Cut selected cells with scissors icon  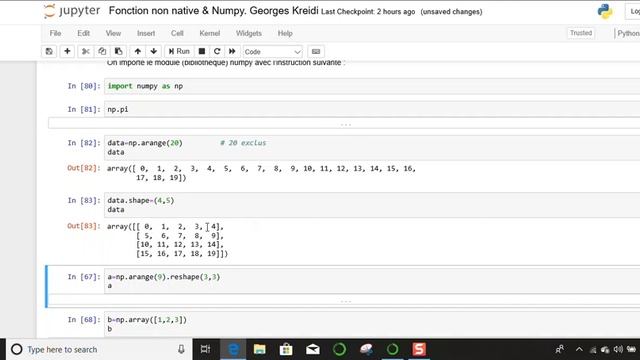coord(85,51)
